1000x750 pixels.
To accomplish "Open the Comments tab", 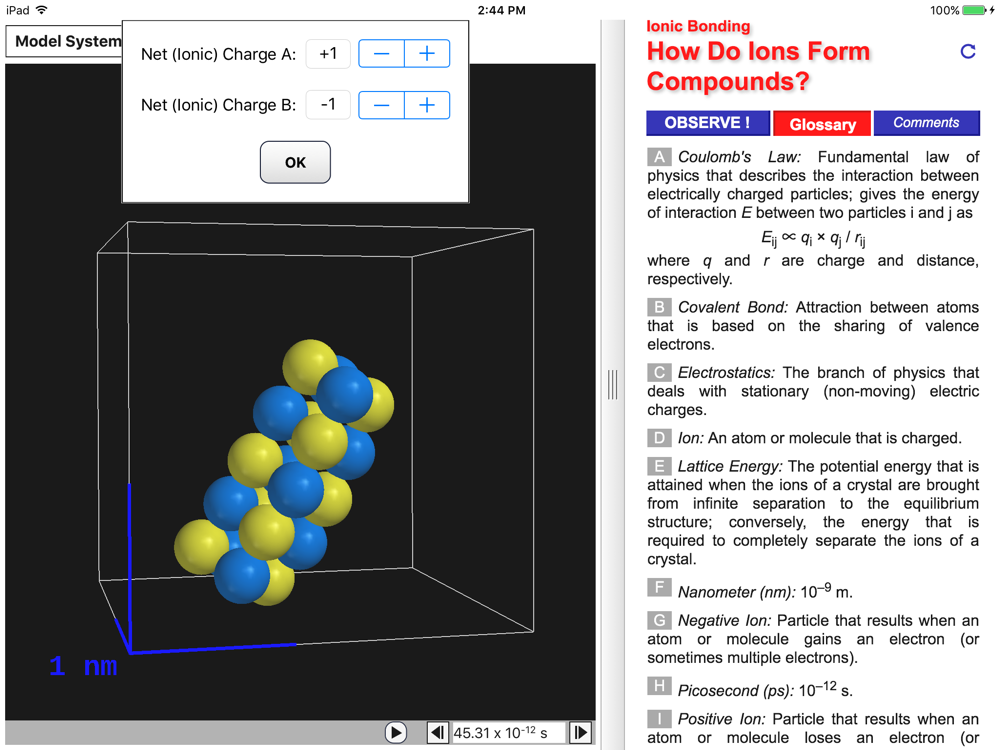I will click(926, 123).
